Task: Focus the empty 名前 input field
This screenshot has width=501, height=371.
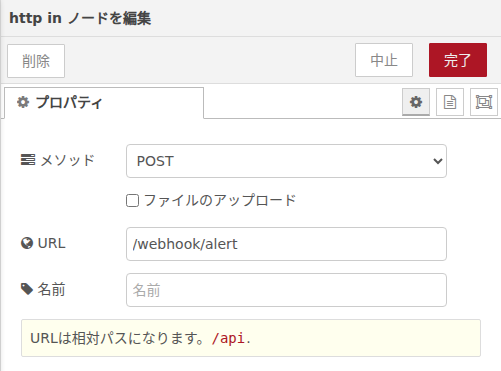Action: (286, 290)
